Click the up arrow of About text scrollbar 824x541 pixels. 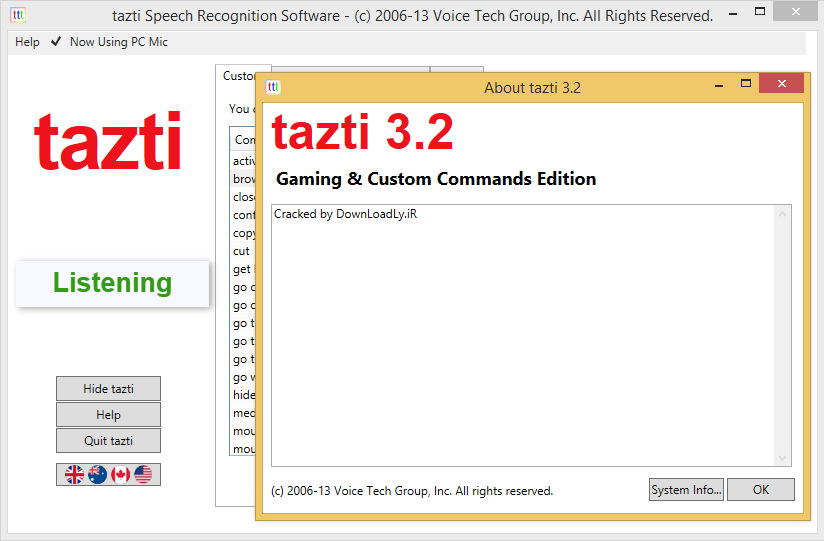point(782,214)
